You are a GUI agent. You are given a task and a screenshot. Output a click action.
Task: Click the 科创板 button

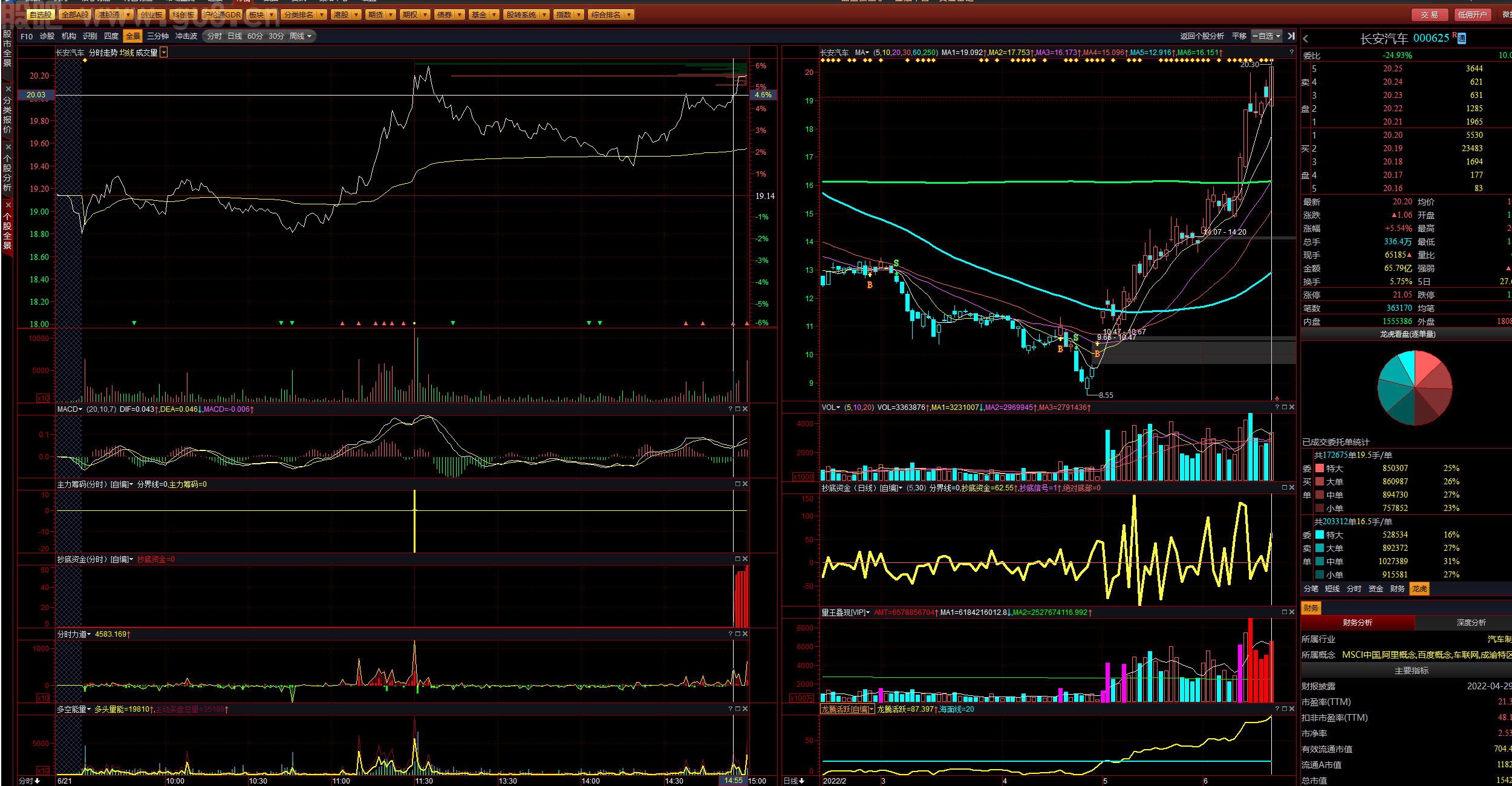click(183, 15)
